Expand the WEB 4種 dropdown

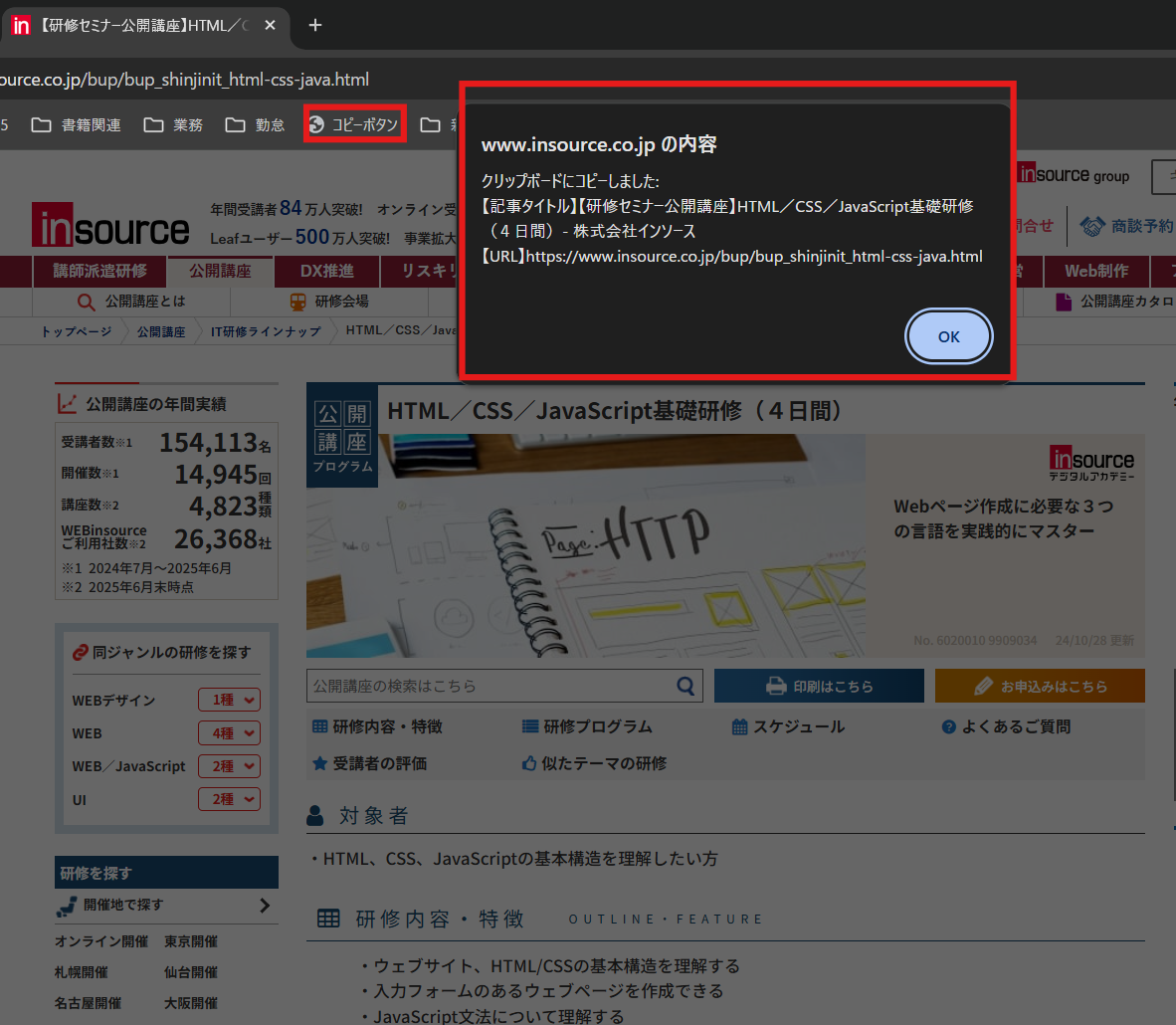(x=229, y=733)
